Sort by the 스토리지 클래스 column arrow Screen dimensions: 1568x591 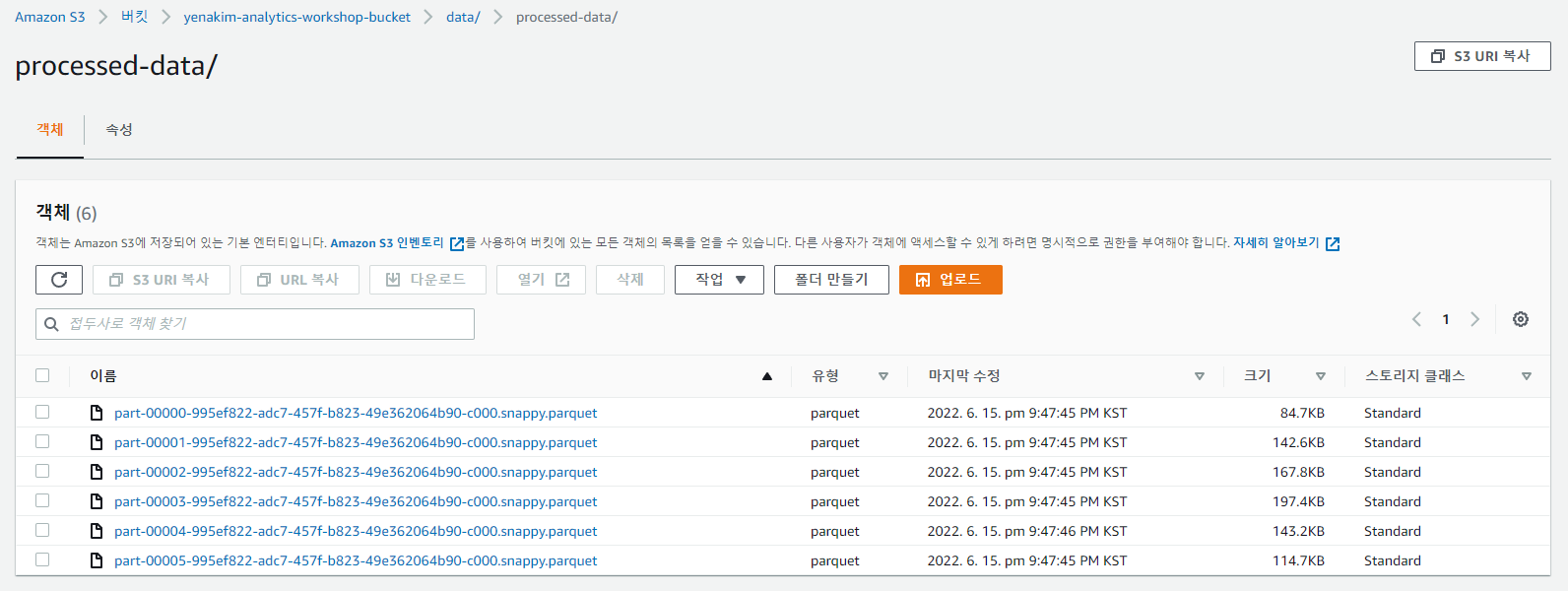tap(1527, 376)
